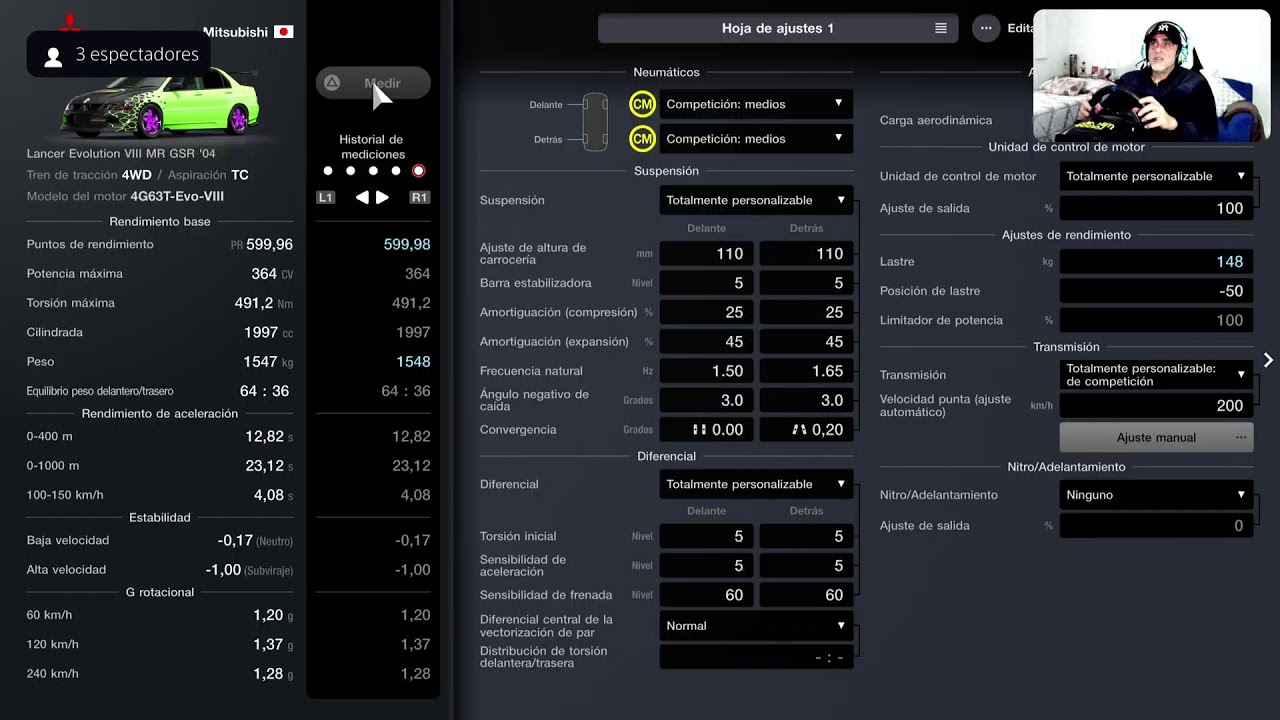Open the Transmisión type dropdown
Image resolution: width=1280 pixels, height=720 pixels.
point(1156,375)
